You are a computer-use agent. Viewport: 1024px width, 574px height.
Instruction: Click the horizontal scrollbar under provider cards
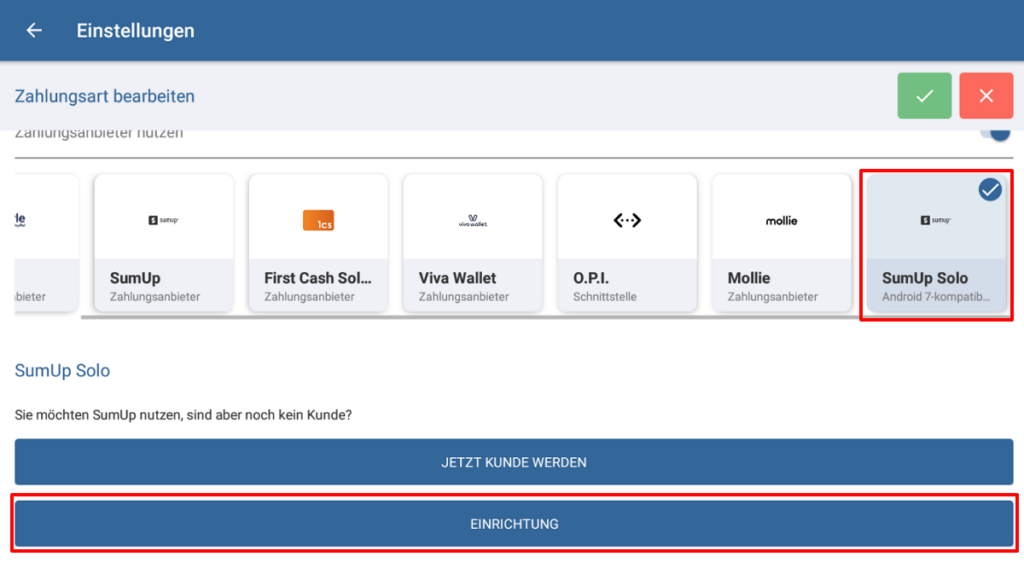click(470, 317)
